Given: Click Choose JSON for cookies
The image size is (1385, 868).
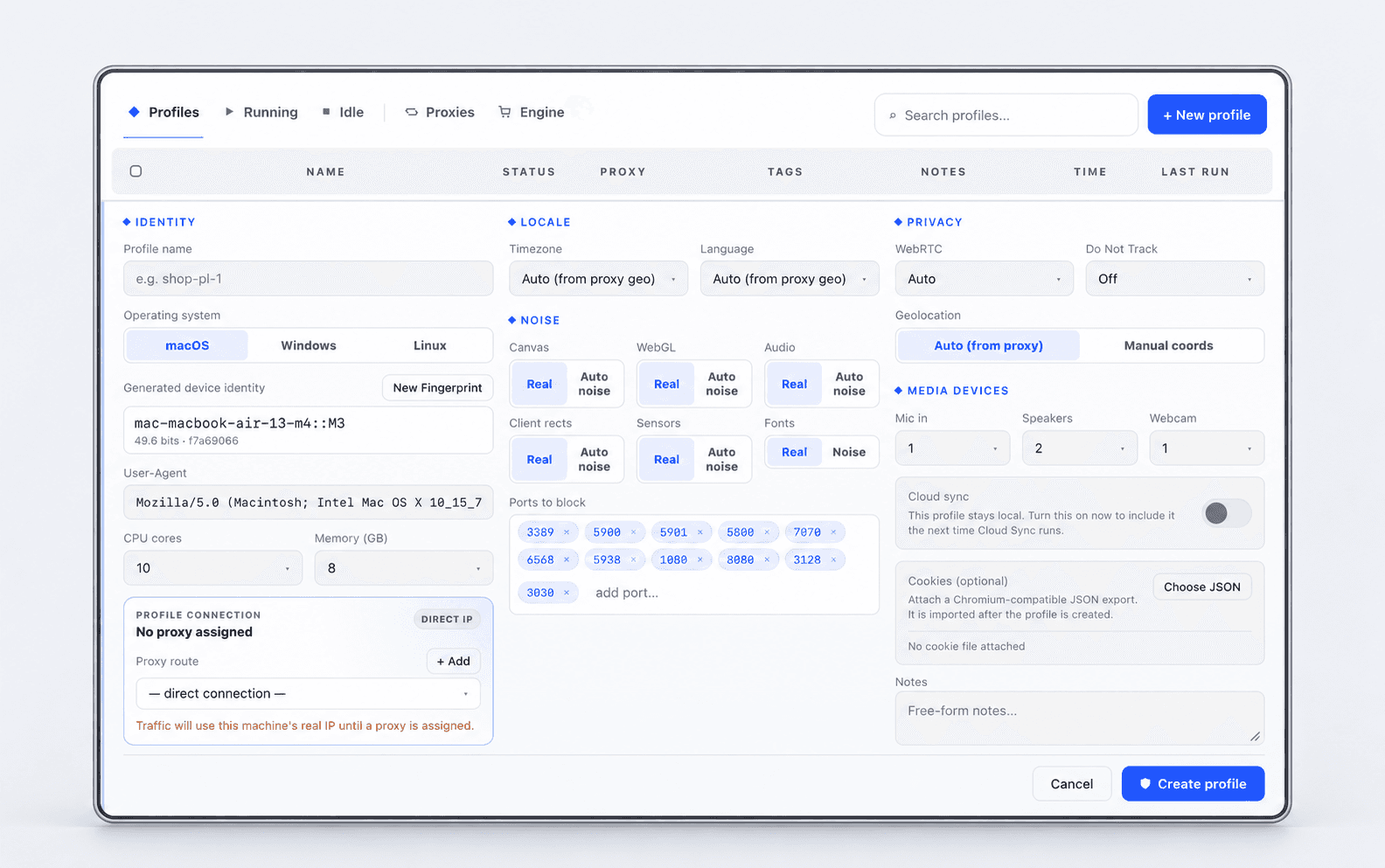Looking at the screenshot, I should (1201, 587).
